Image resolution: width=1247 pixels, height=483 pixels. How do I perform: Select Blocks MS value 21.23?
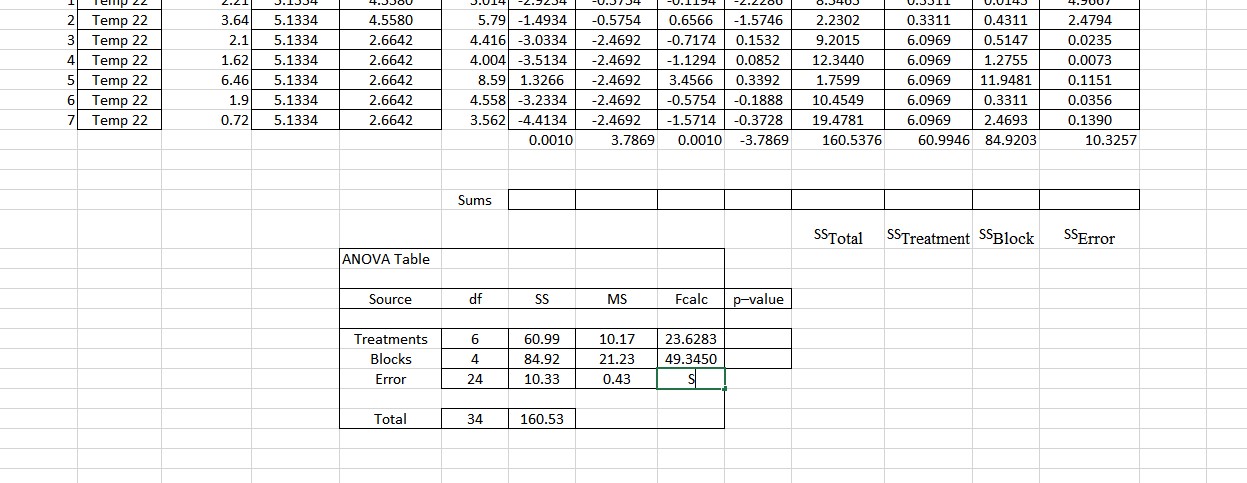[x=616, y=359]
